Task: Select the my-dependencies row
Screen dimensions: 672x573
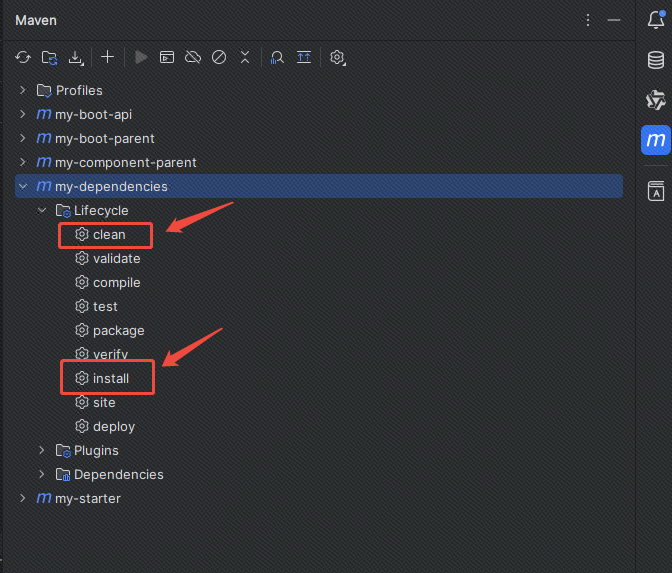Action: pos(319,186)
